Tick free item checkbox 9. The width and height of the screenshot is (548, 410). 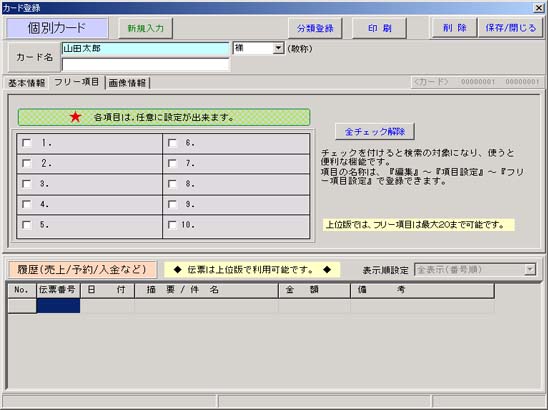point(172,204)
